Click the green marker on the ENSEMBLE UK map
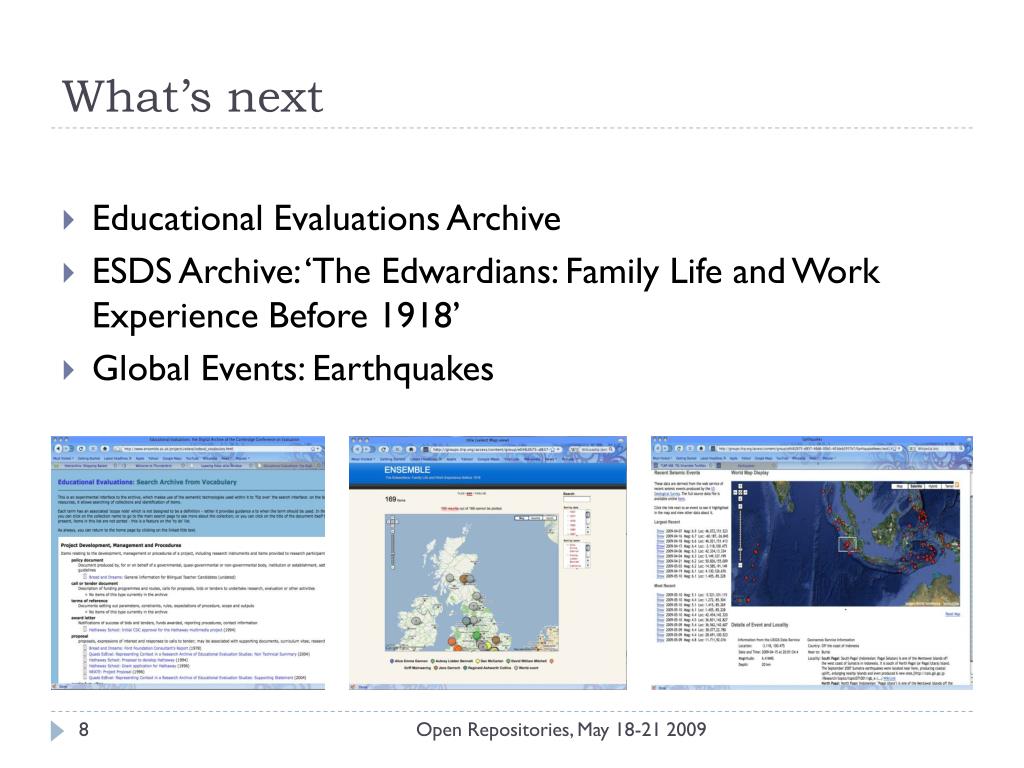This screenshot has width=1024, height=768. (x=477, y=635)
